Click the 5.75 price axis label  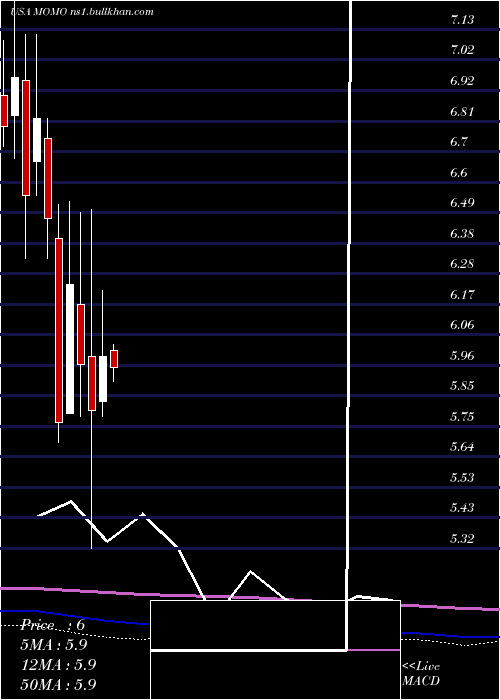[x=462, y=417]
